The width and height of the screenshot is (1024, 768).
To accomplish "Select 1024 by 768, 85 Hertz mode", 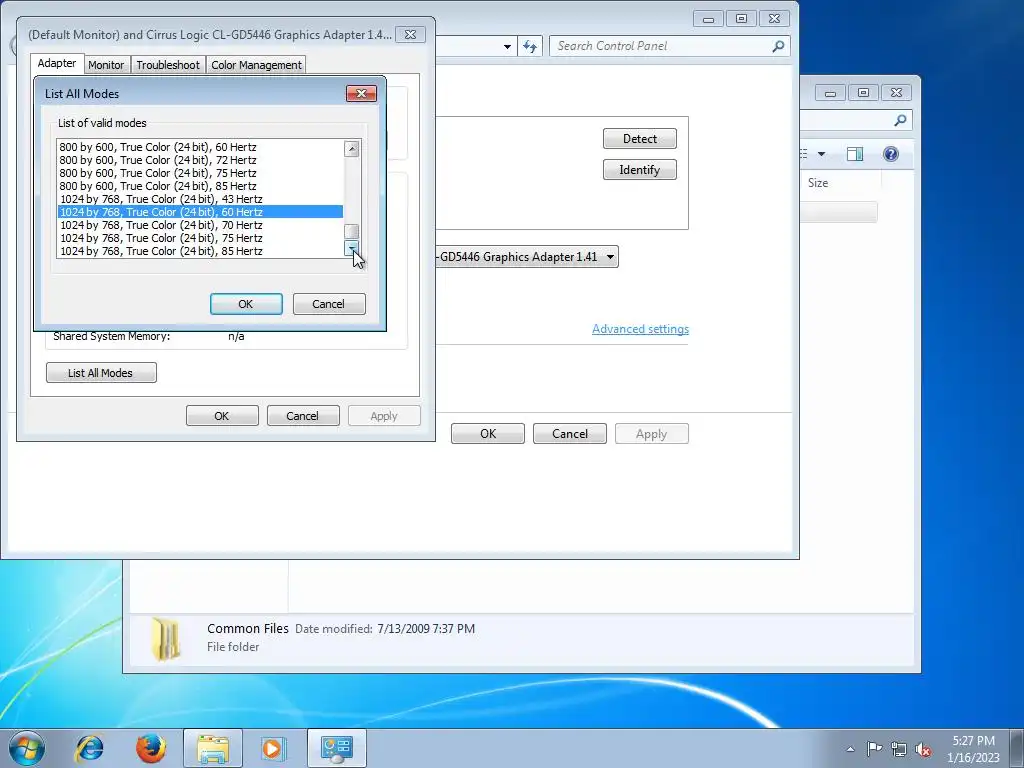I will coord(200,251).
